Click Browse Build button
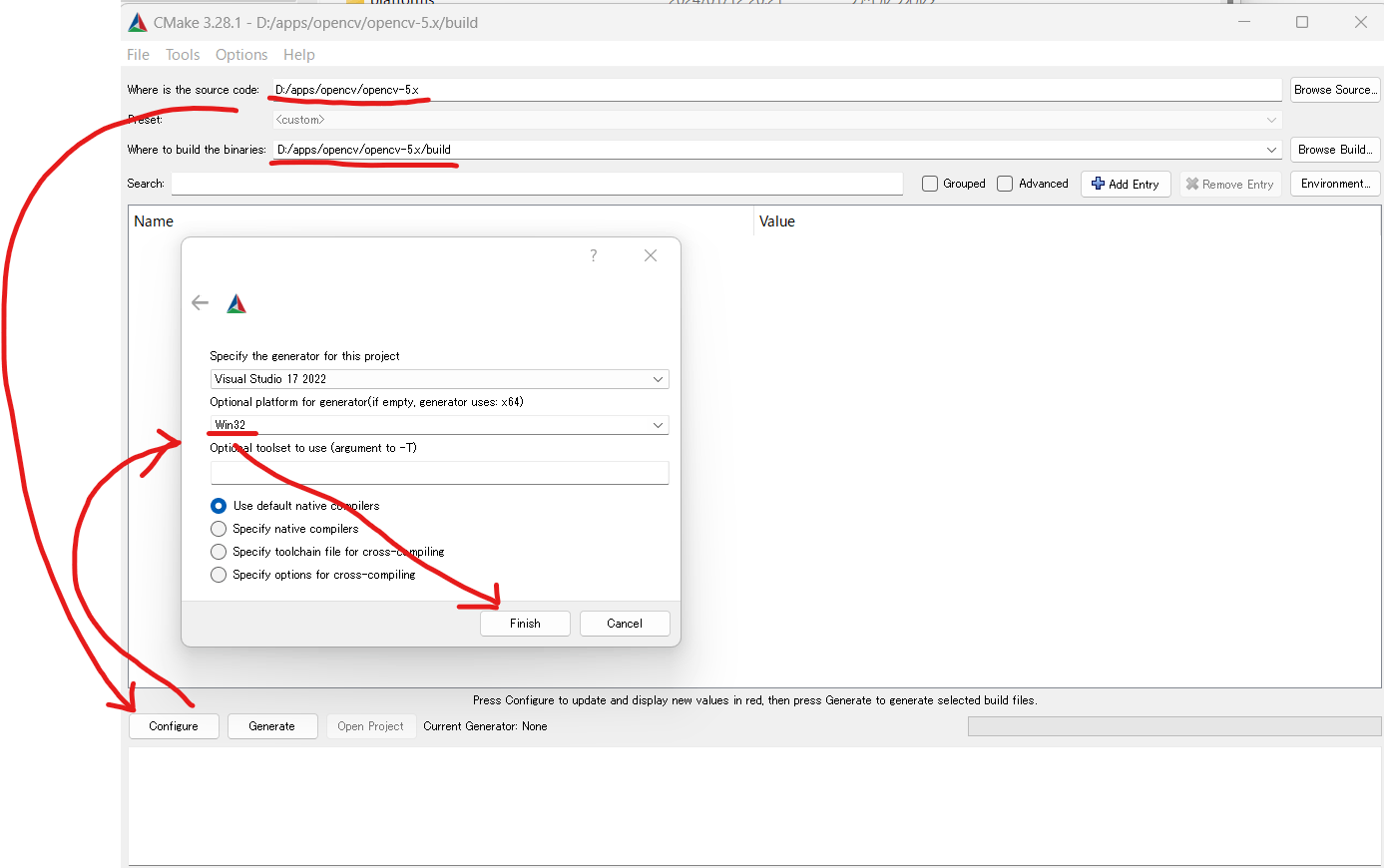The width and height of the screenshot is (1384, 868). click(1335, 150)
